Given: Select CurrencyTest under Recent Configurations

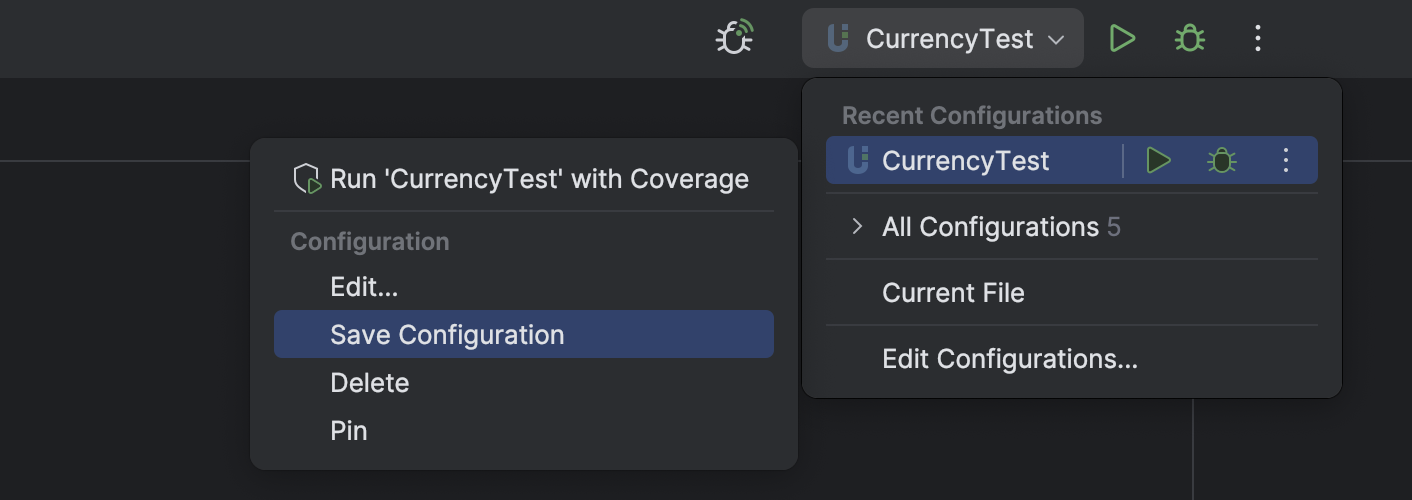Looking at the screenshot, I should [965, 161].
